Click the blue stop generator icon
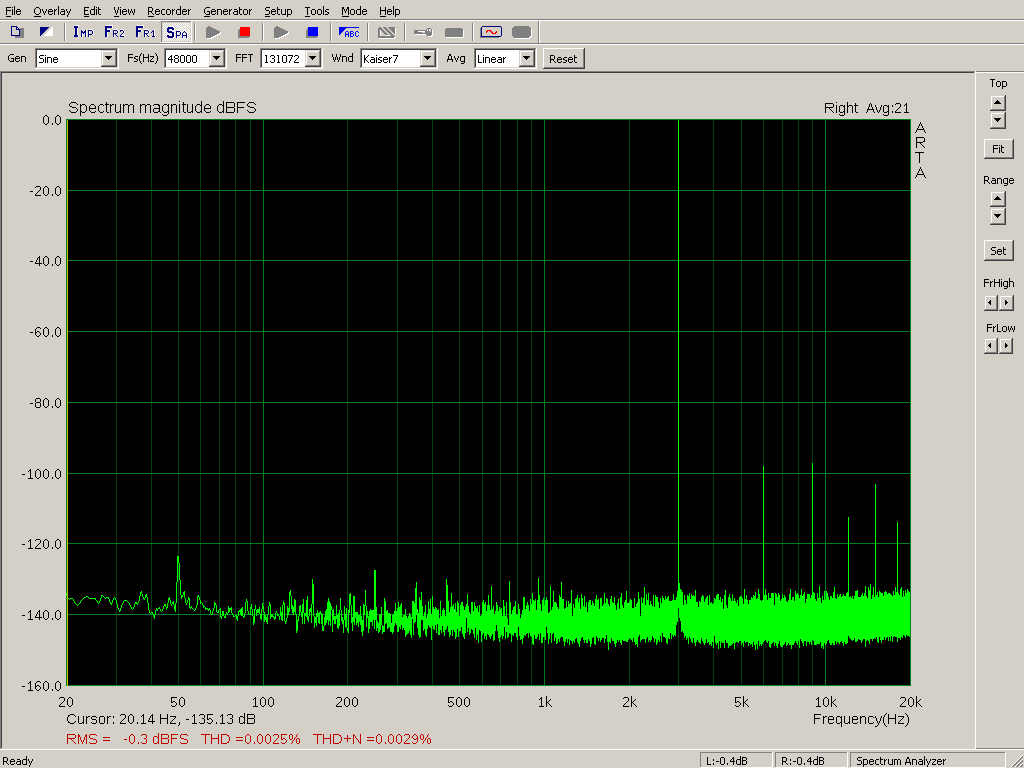The image size is (1024, 768). coord(312,32)
